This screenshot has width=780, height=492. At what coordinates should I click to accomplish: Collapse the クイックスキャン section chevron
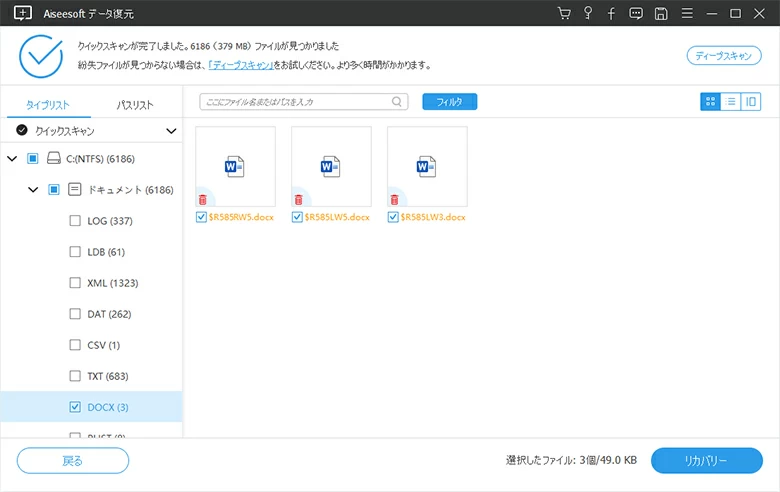[171, 131]
